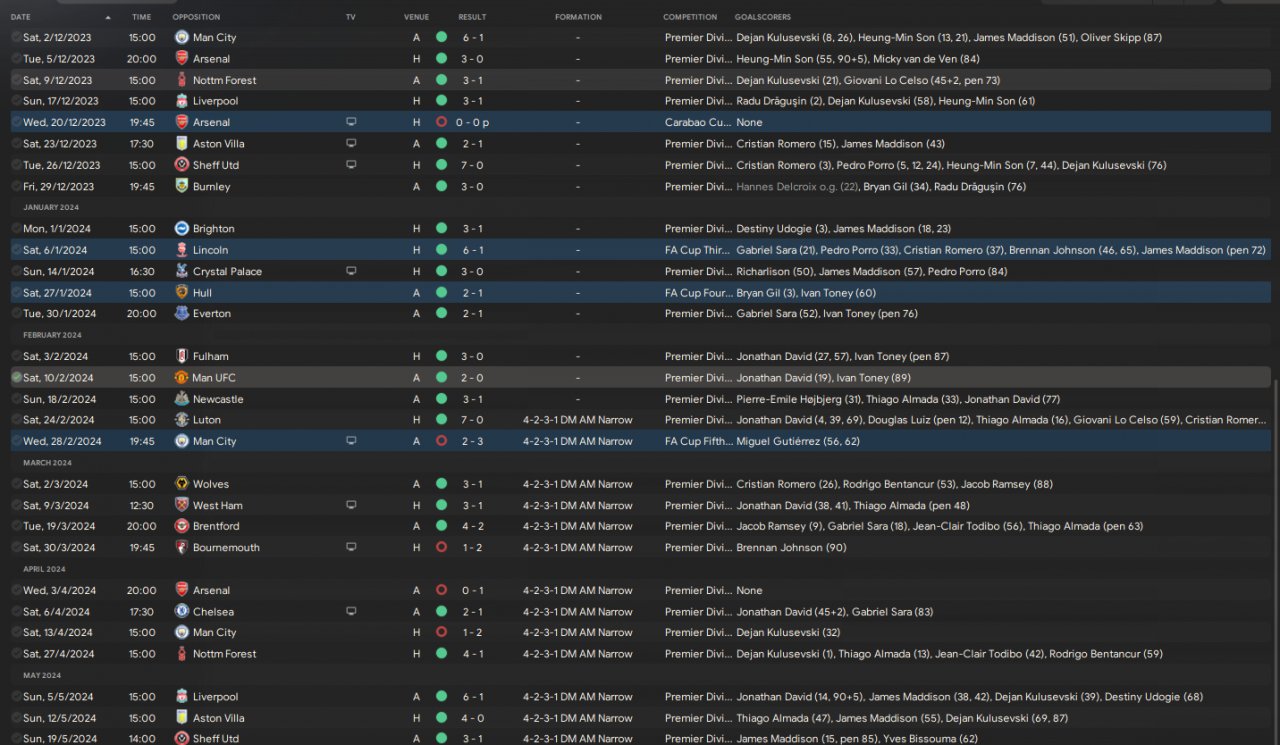Click Liverpool badge in the 17/12/2023 row

point(182,101)
